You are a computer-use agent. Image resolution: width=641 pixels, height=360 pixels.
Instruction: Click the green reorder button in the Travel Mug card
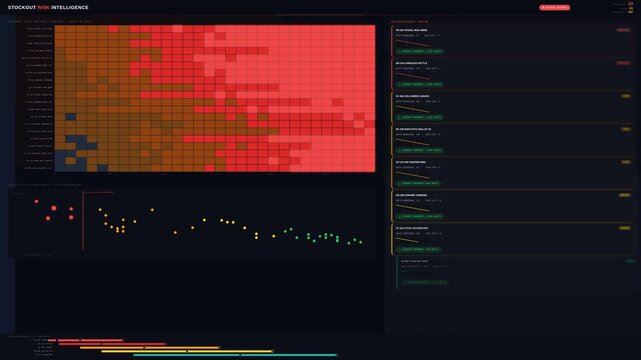coord(420,51)
